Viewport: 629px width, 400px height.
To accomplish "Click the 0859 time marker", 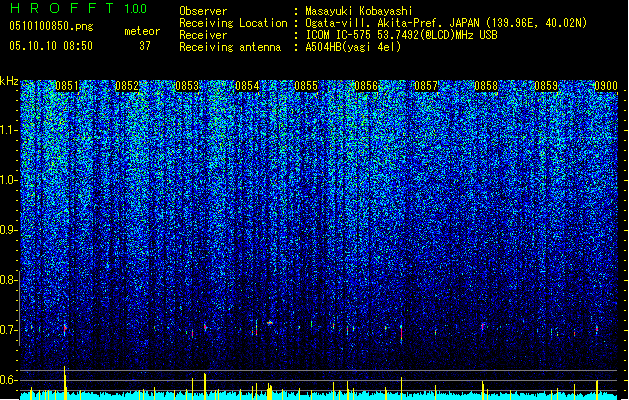I will 546,86.
